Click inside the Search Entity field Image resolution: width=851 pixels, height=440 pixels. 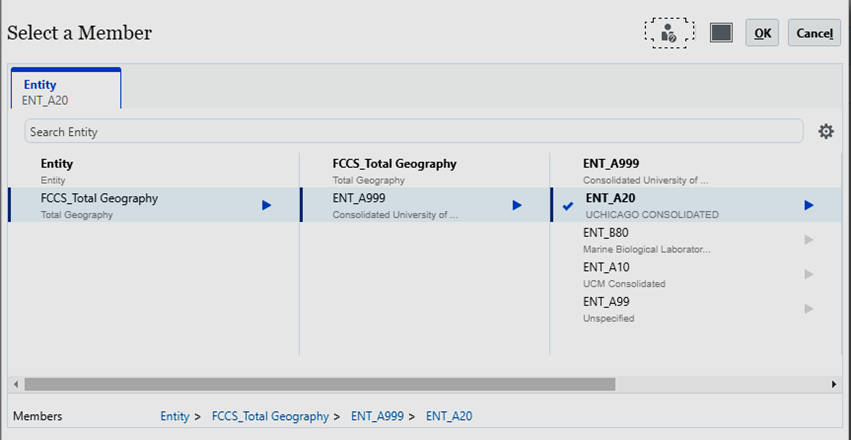coord(414,131)
